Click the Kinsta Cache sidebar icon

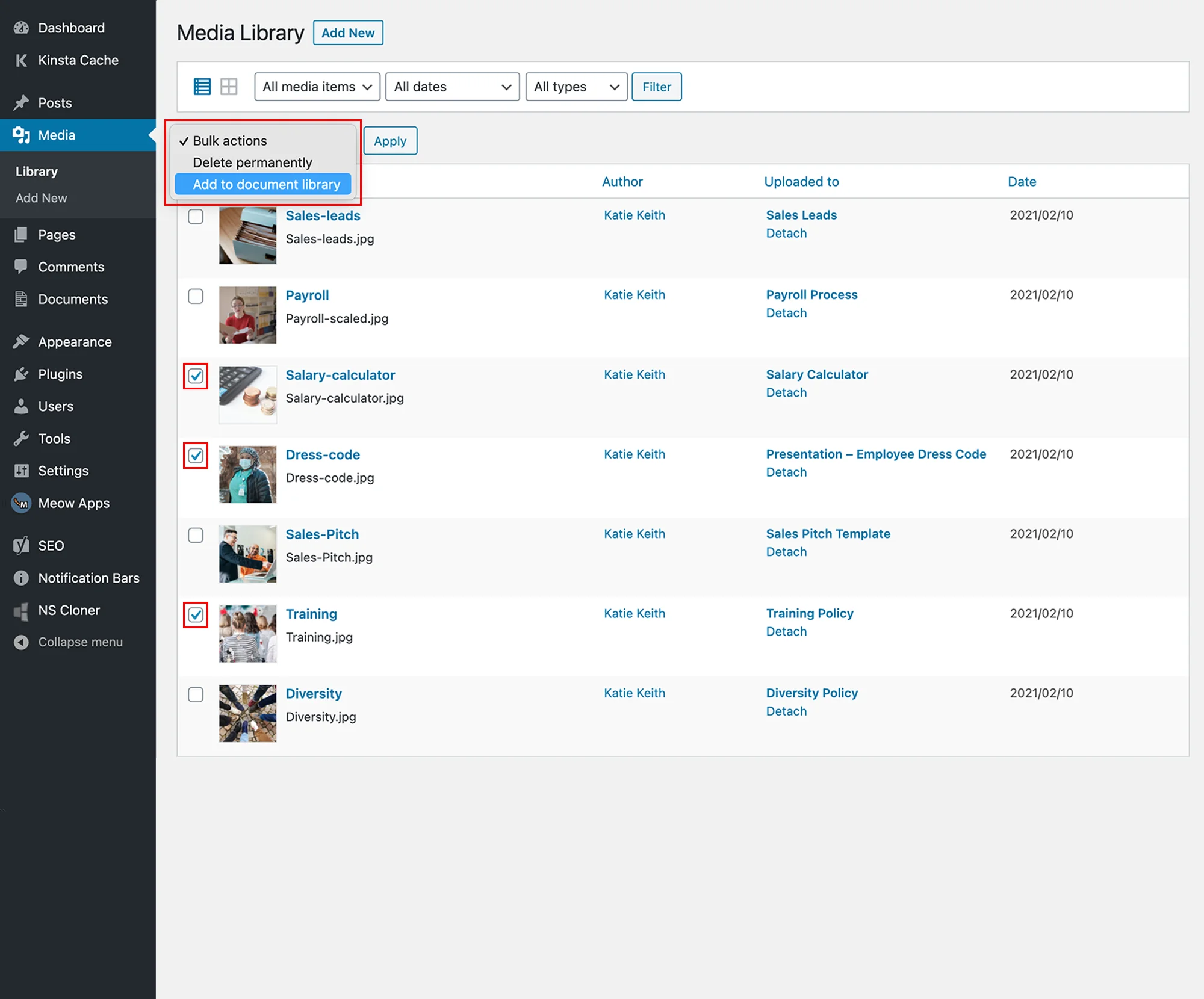tap(22, 60)
